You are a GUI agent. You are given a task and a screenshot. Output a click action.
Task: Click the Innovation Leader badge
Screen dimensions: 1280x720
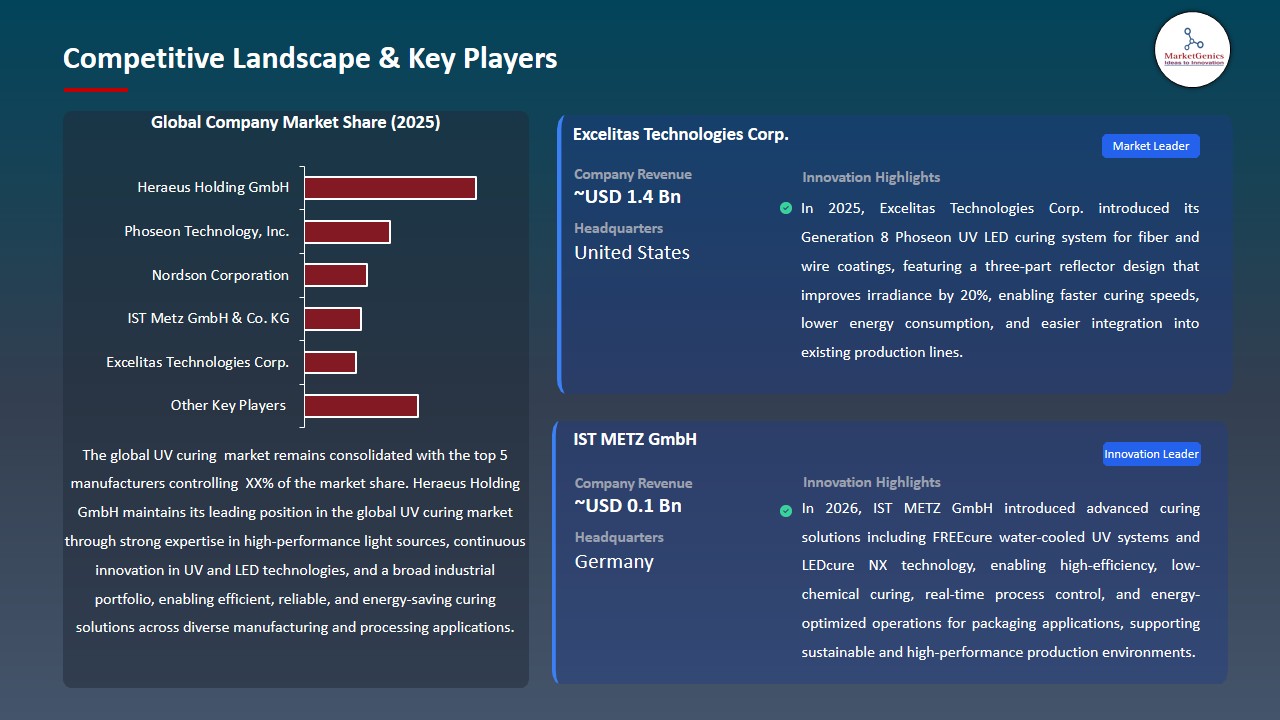(1151, 454)
